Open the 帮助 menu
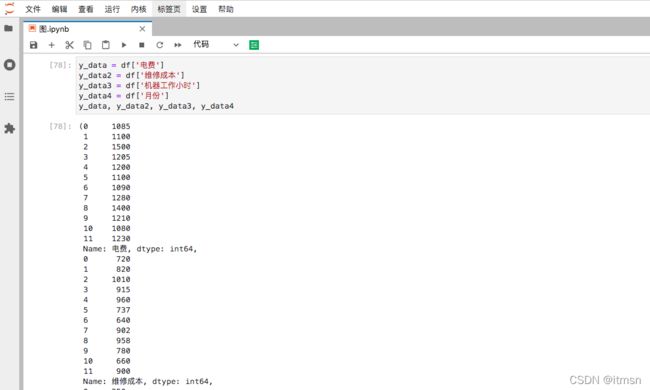Image resolution: width=650 pixels, height=390 pixels. 226,9
